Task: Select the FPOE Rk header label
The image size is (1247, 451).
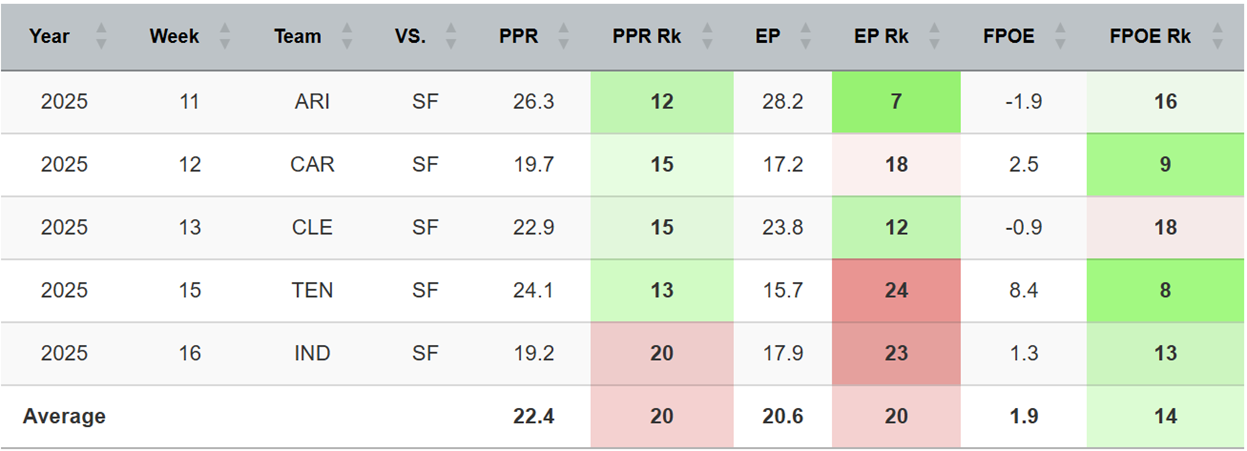Action: pos(1150,37)
